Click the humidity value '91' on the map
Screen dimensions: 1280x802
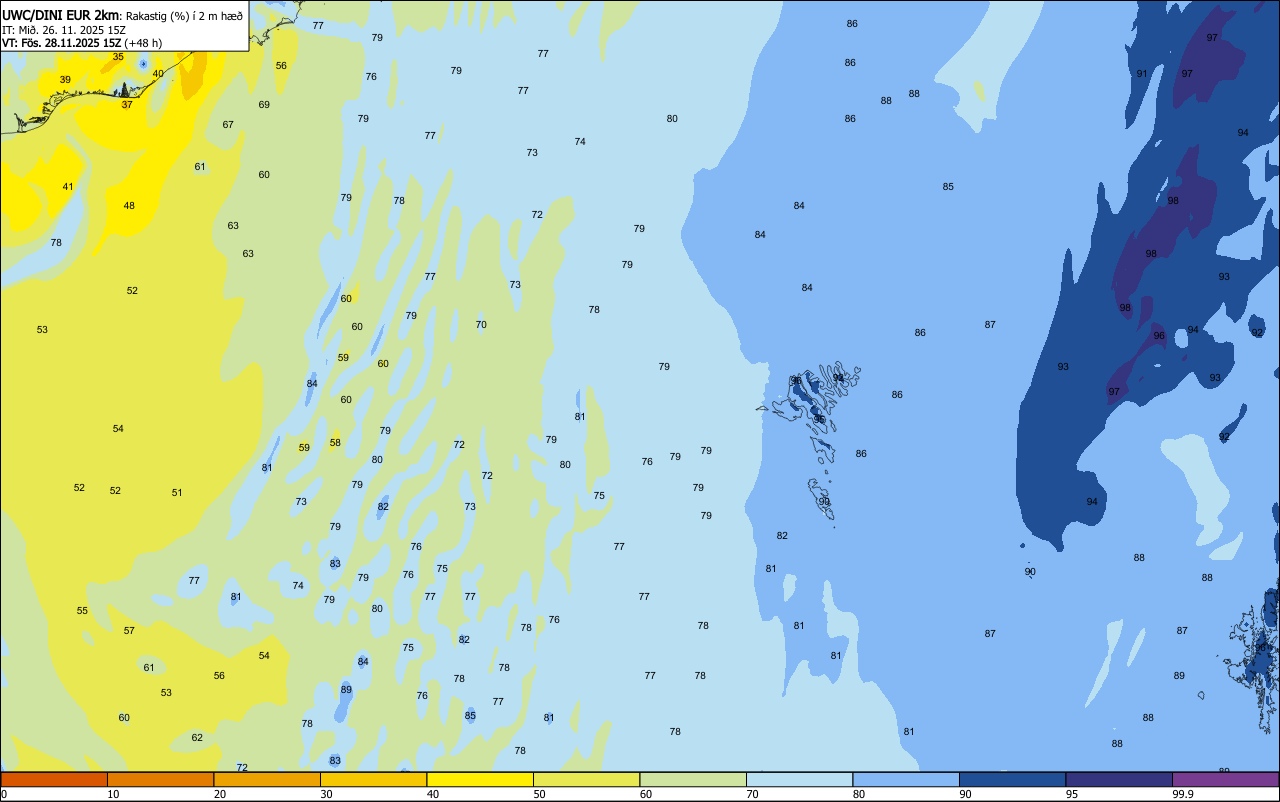[x=1142, y=74]
